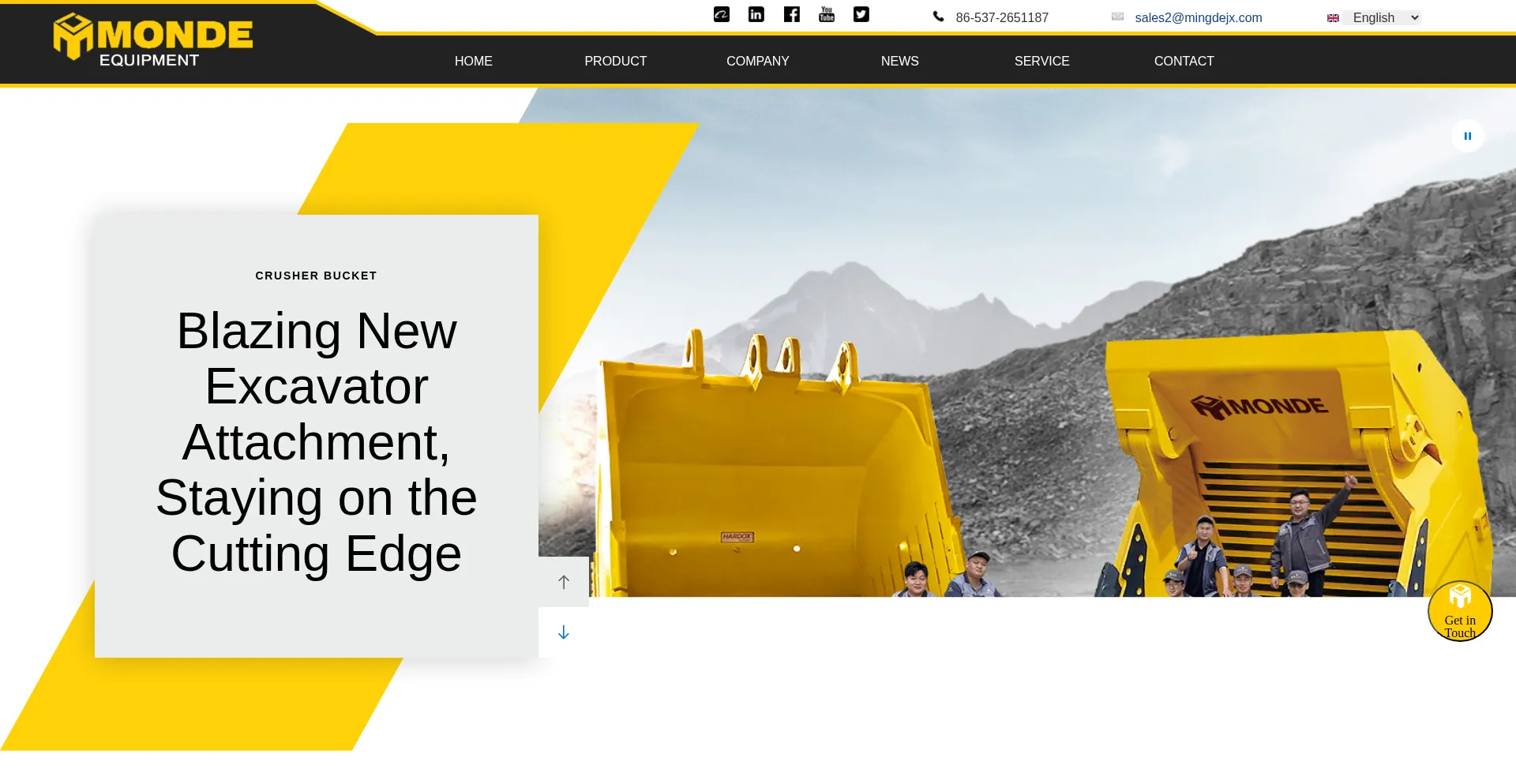The width and height of the screenshot is (1516, 784).
Task: Pause the hero slideshow
Action: click(1467, 136)
